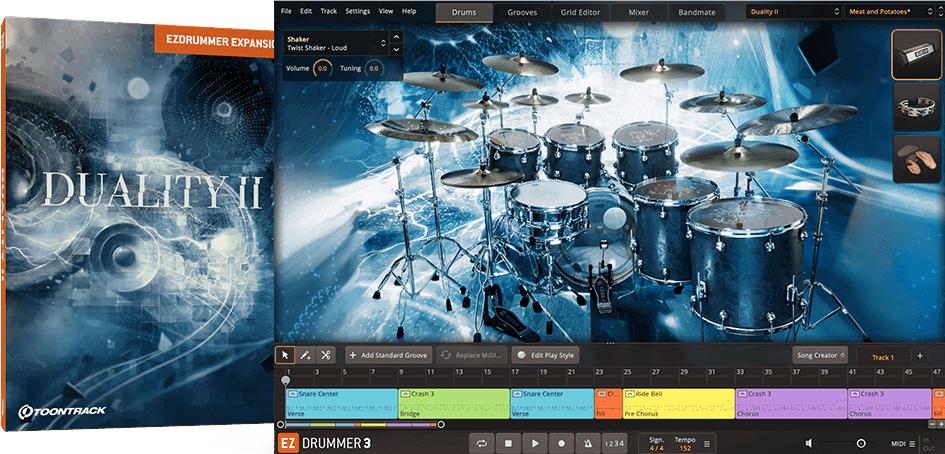Open the Help menu
The height and width of the screenshot is (454, 945).
tap(409, 11)
